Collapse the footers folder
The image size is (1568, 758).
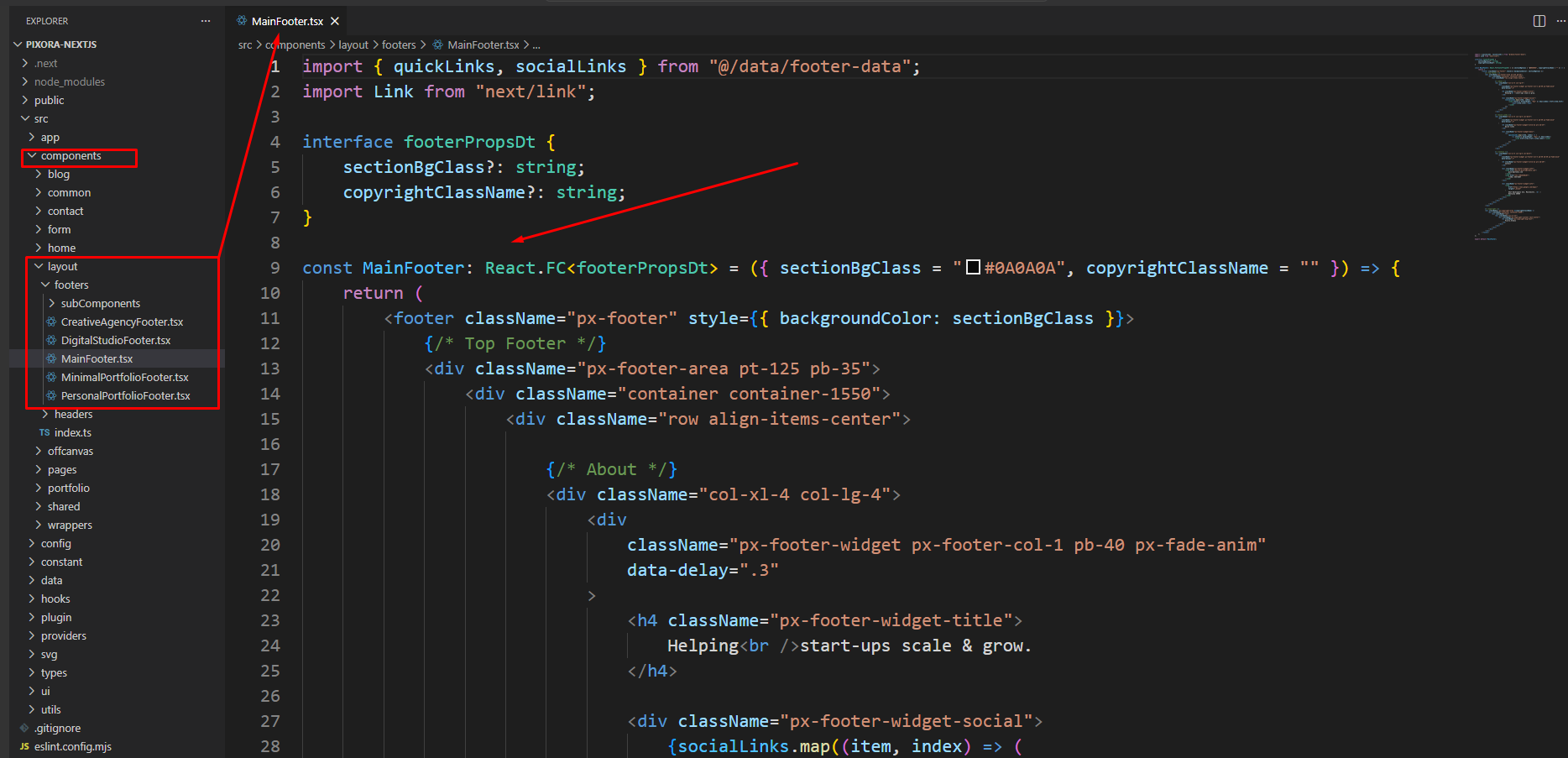click(45, 285)
